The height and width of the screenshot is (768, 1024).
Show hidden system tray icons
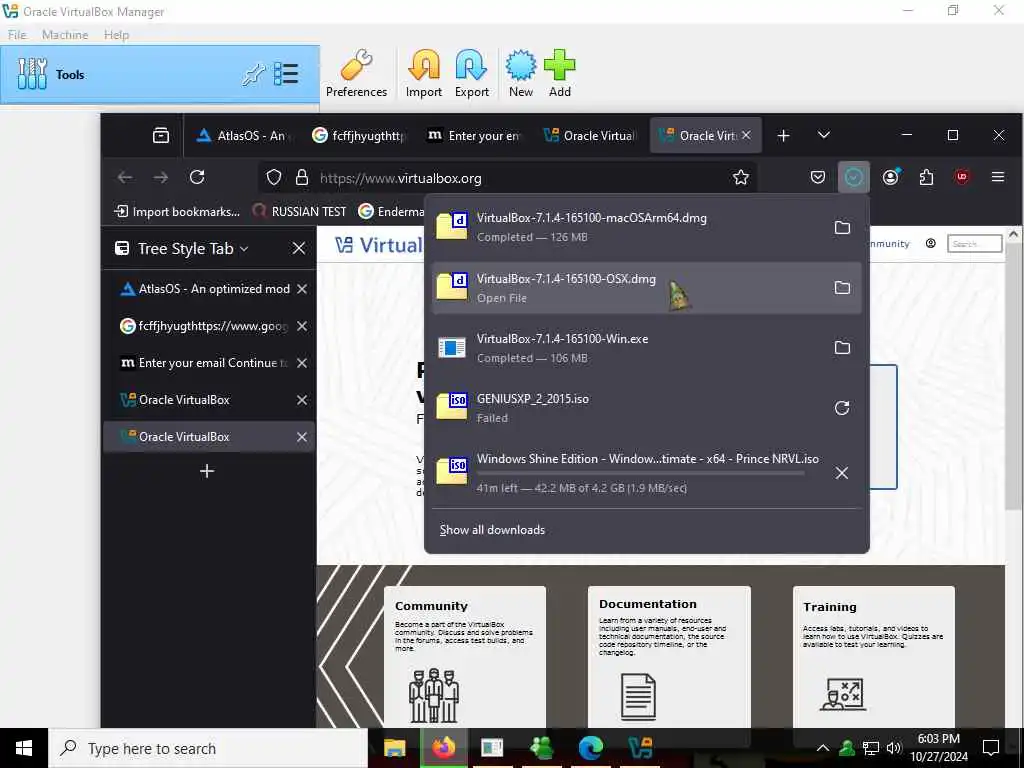click(823, 748)
